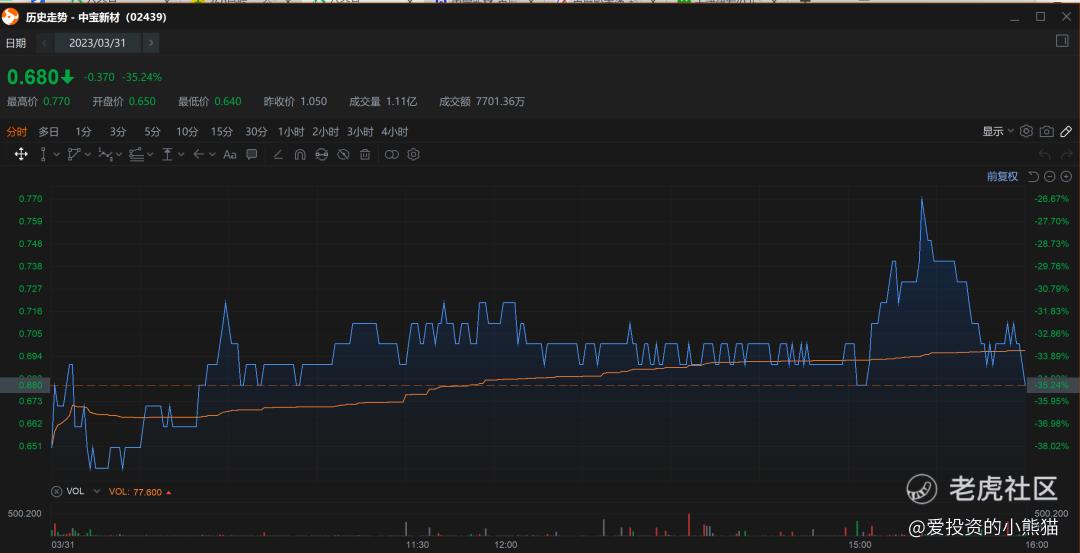Open chart settings gear next to 显示

pyautogui.click(x=1026, y=131)
